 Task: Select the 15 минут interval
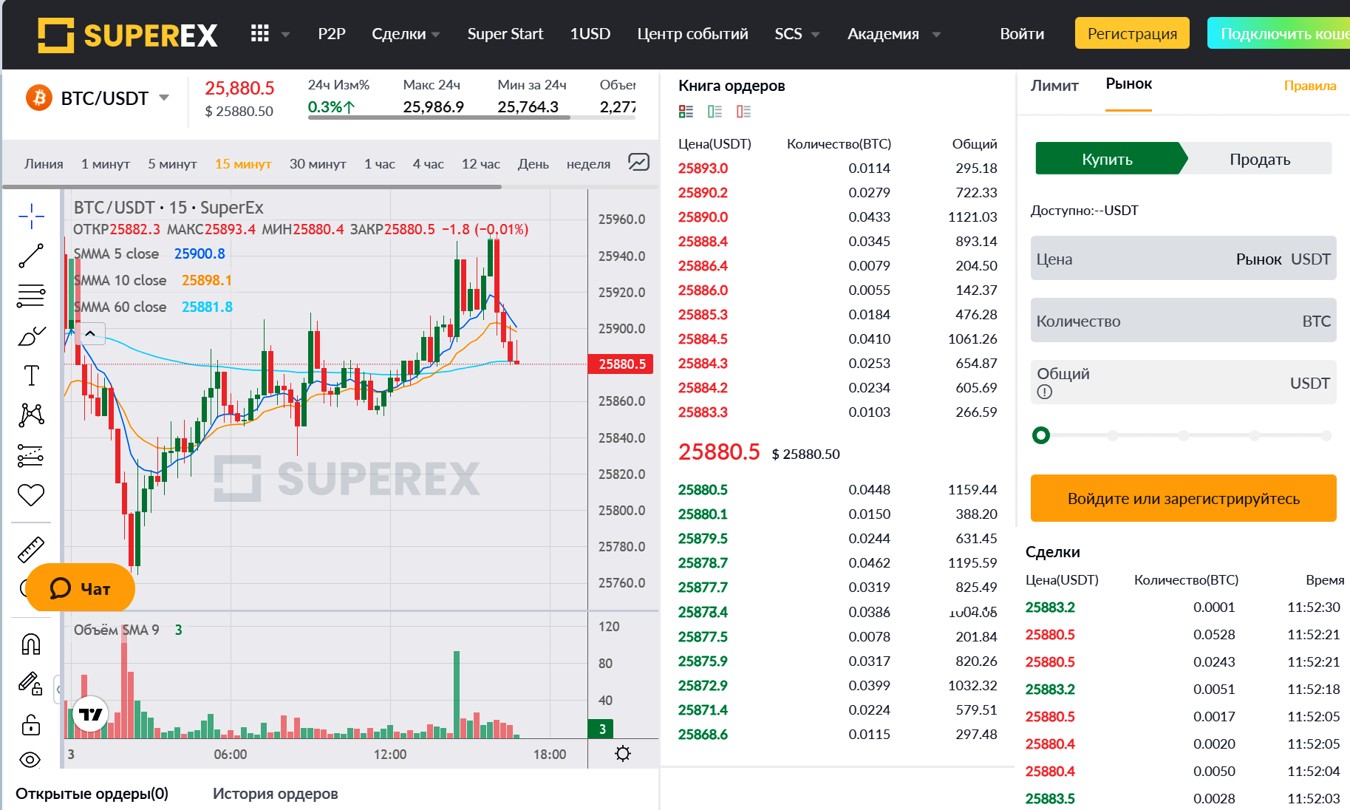(243, 164)
